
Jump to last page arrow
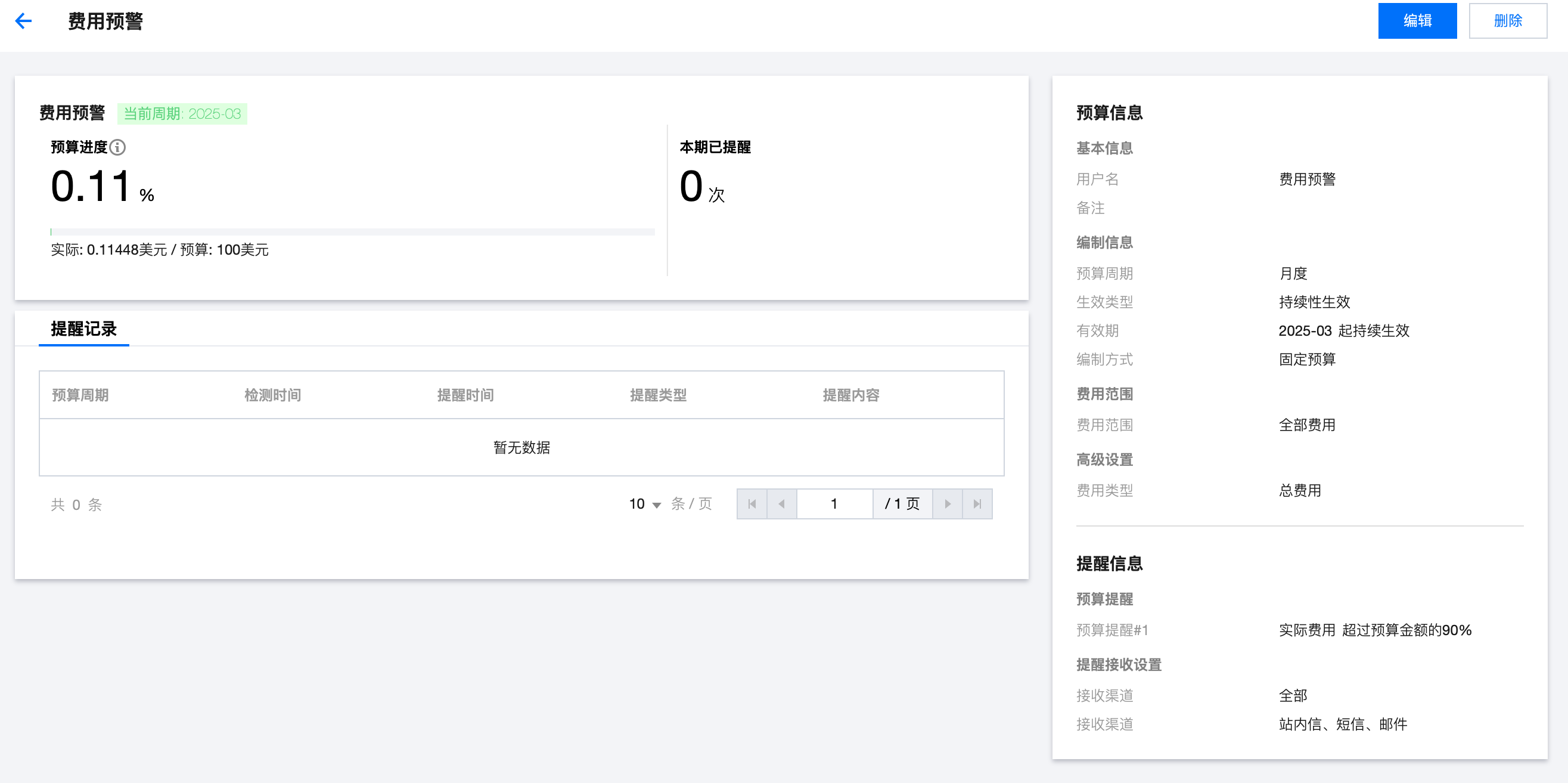[x=977, y=504]
